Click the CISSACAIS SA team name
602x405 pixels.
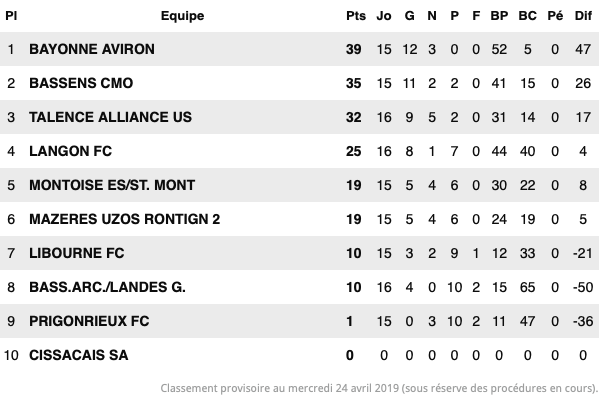78,355
